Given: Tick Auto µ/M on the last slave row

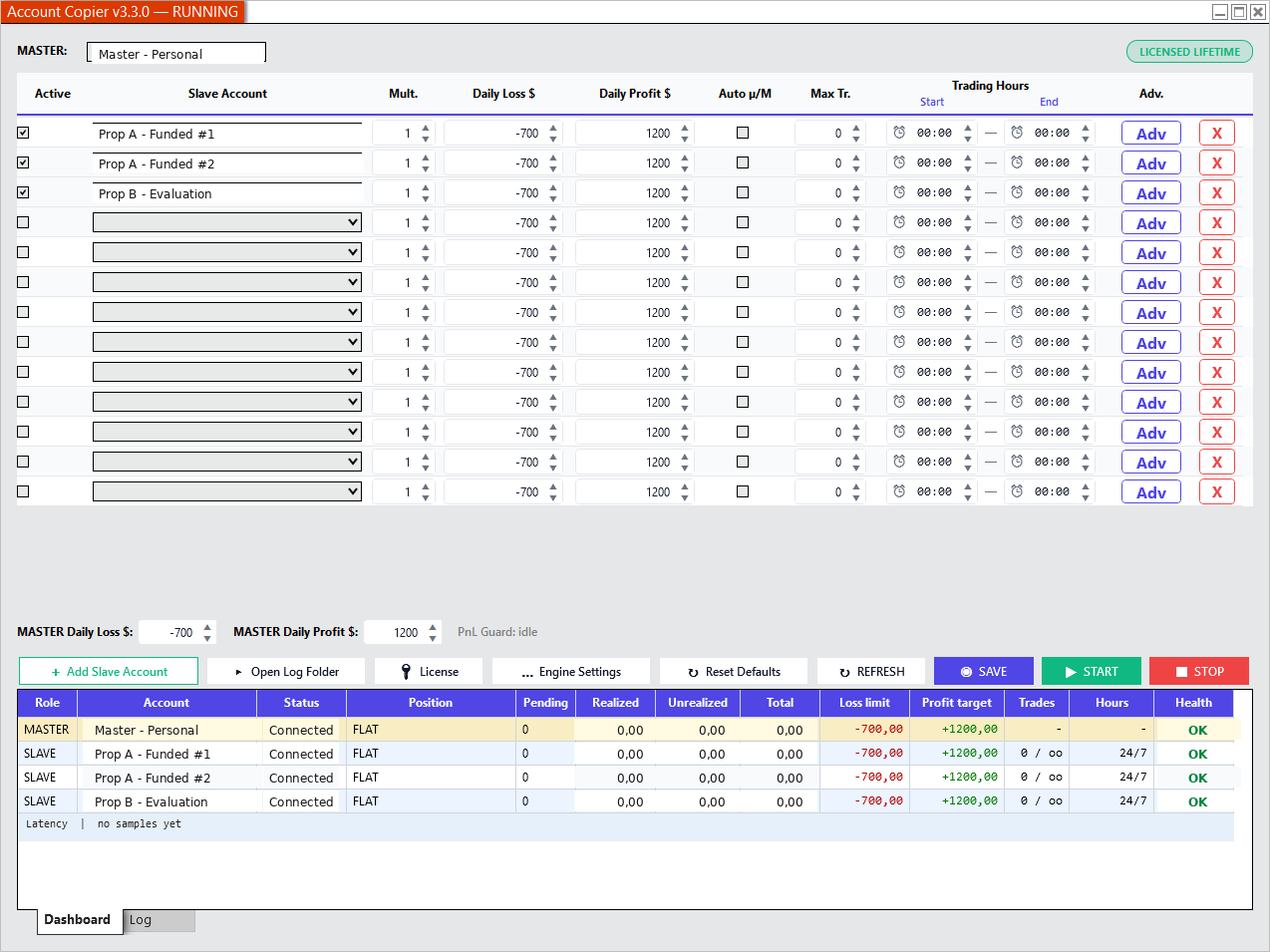Looking at the screenshot, I should point(743,491).
